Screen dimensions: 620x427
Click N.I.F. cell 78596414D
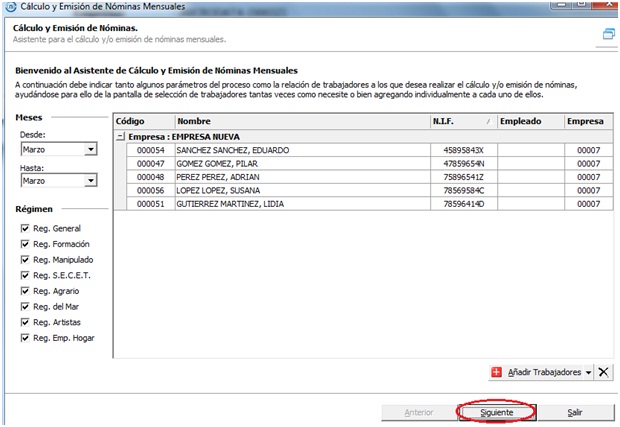[x=464, y=204]
